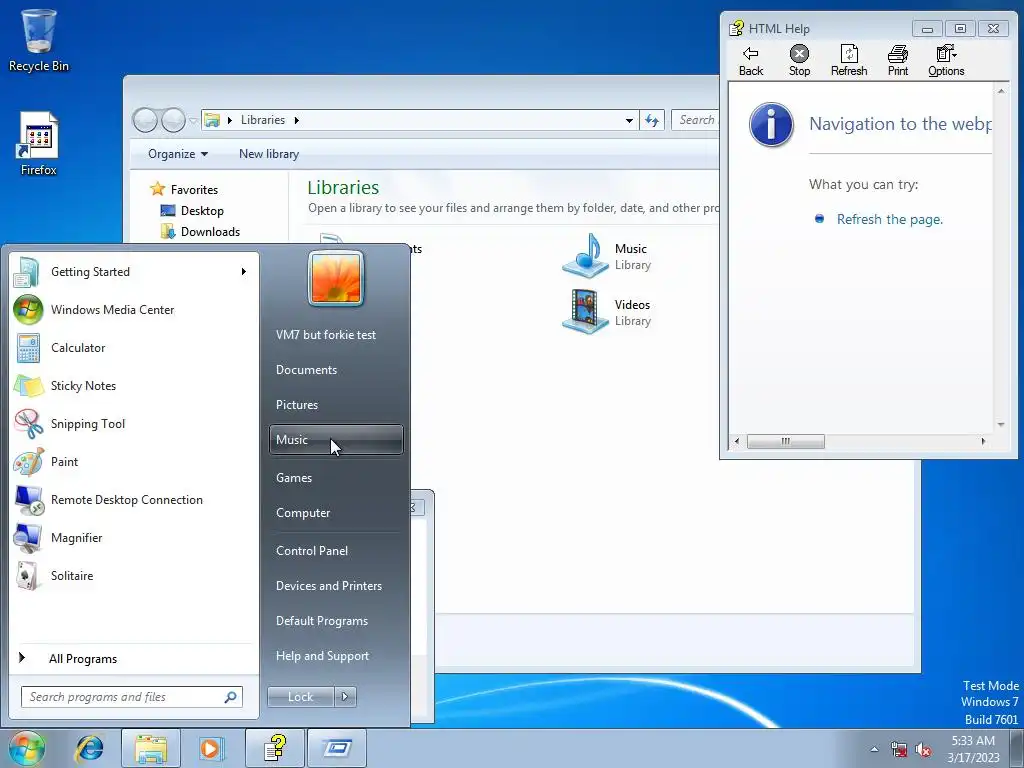Click arrow after Libraries in breadcrumb
Viewport: 1024px width, 768px height.
296,120
